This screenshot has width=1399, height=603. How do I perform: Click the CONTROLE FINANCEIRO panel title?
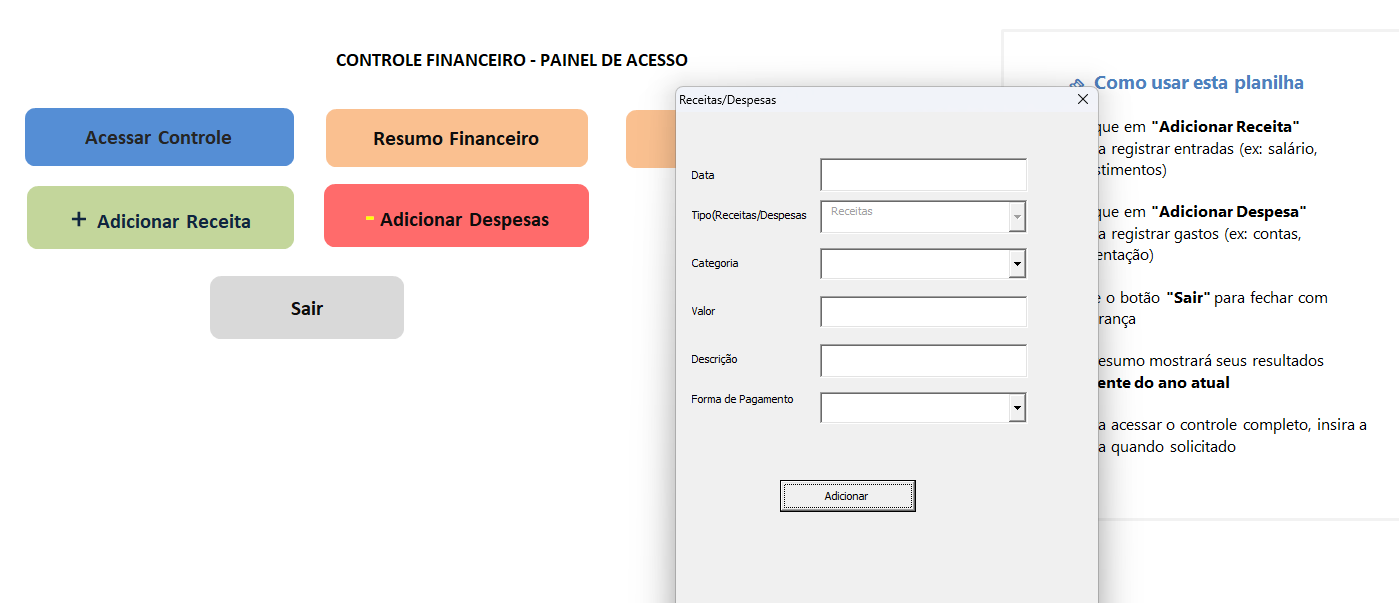pos(511,59)
